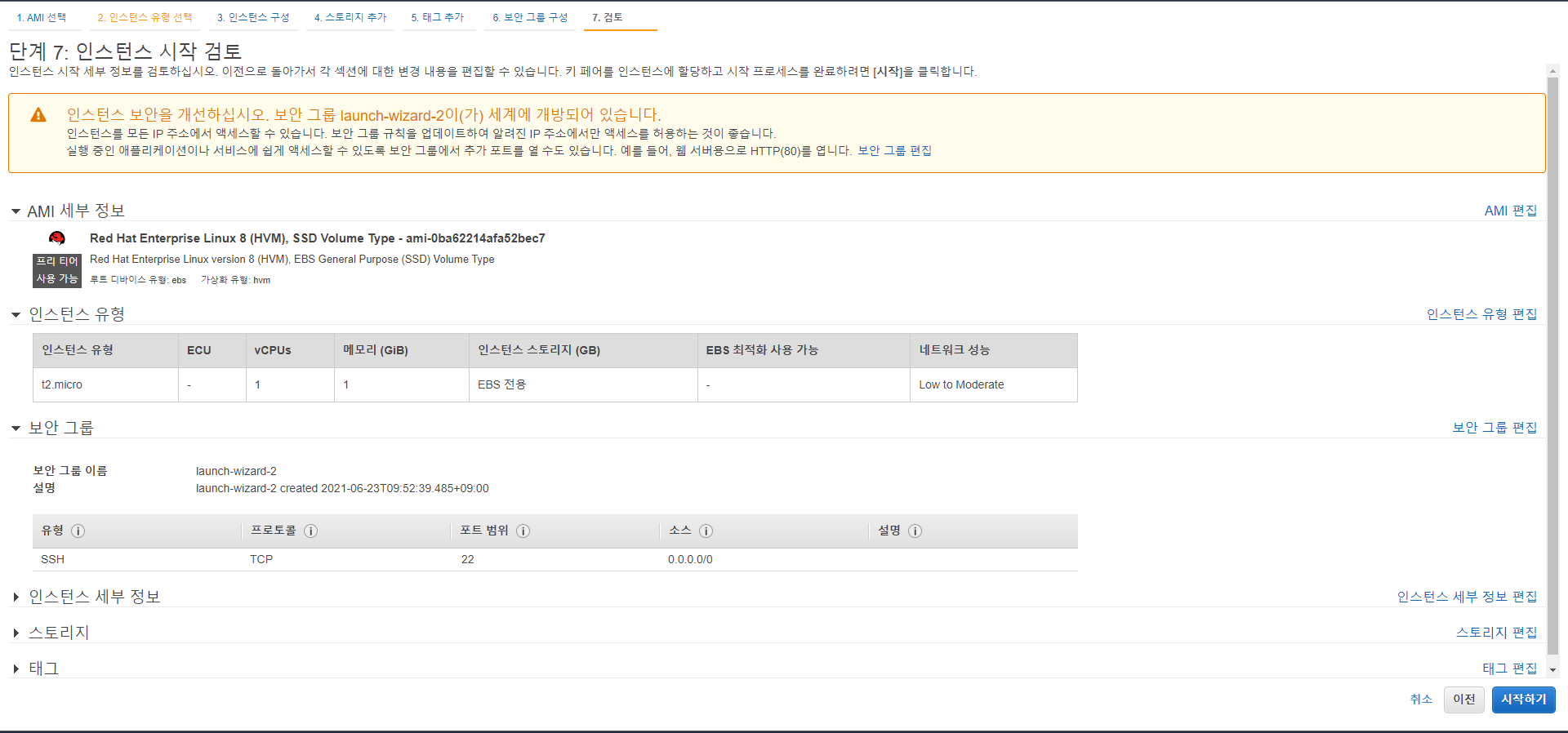The image size is (1568, 733).
Task: Click the Red Hat logo icon
Action: pos(56,238)
